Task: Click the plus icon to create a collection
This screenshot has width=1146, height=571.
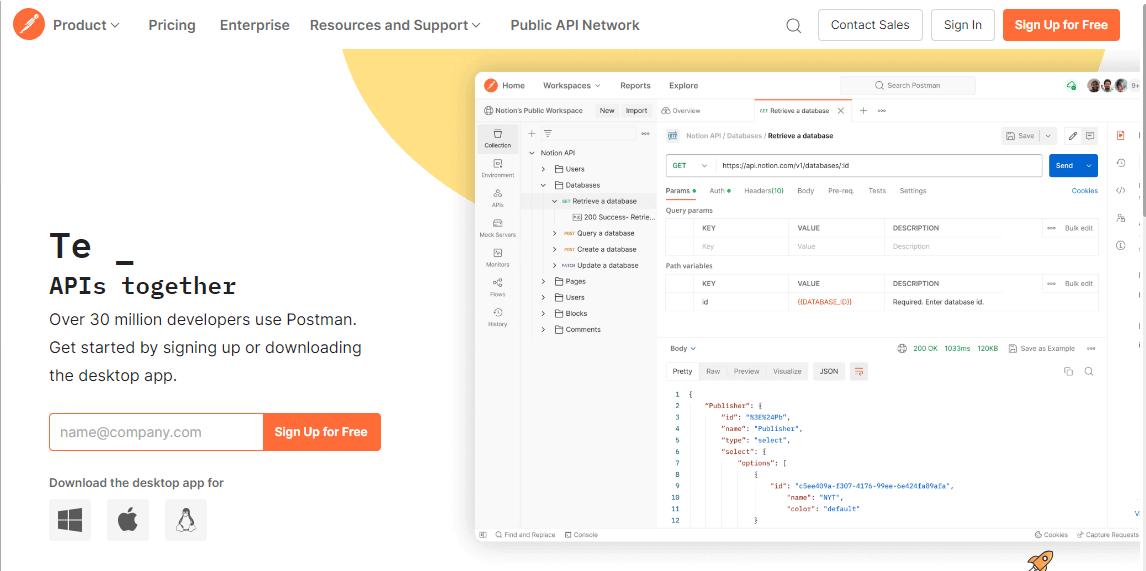Action: [531, 134]
